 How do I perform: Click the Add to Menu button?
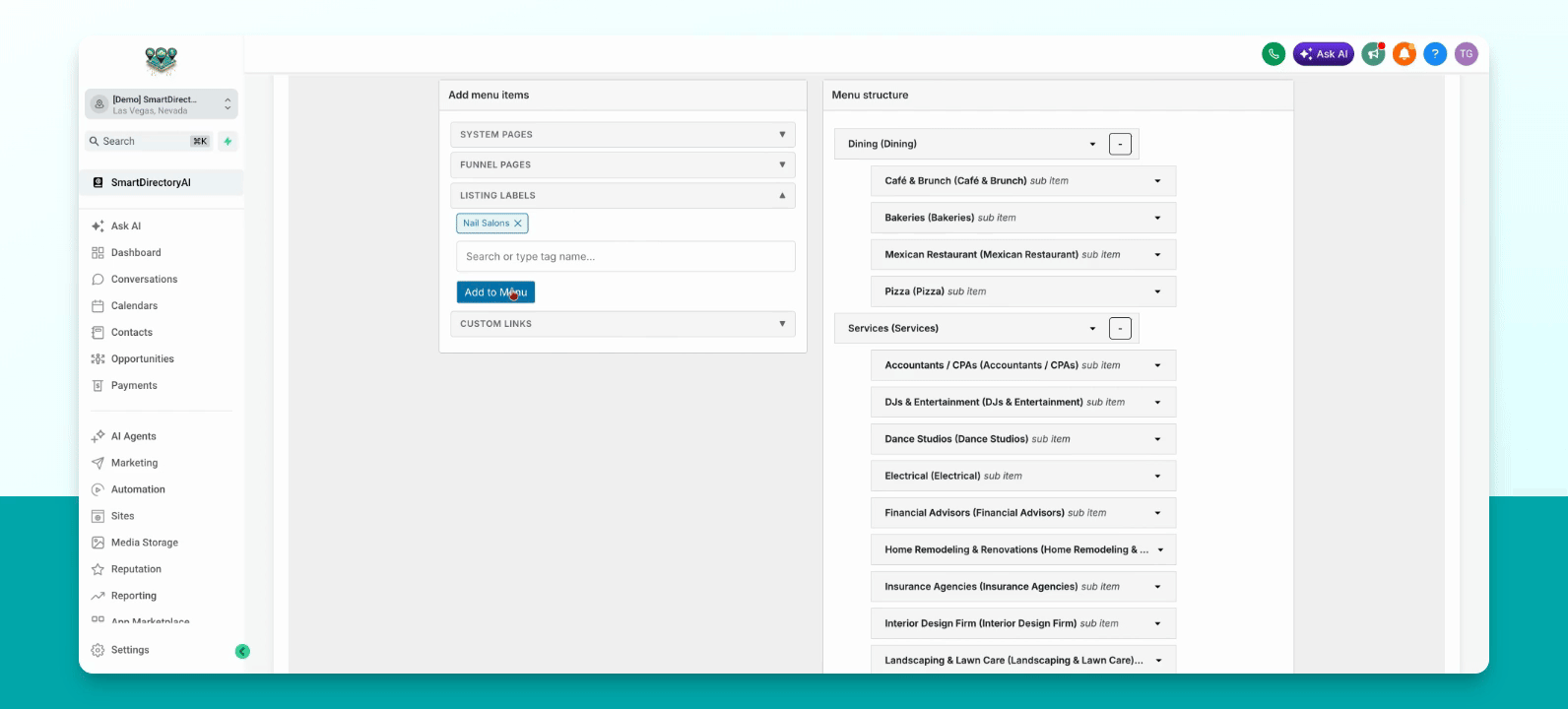pos(495,292)
